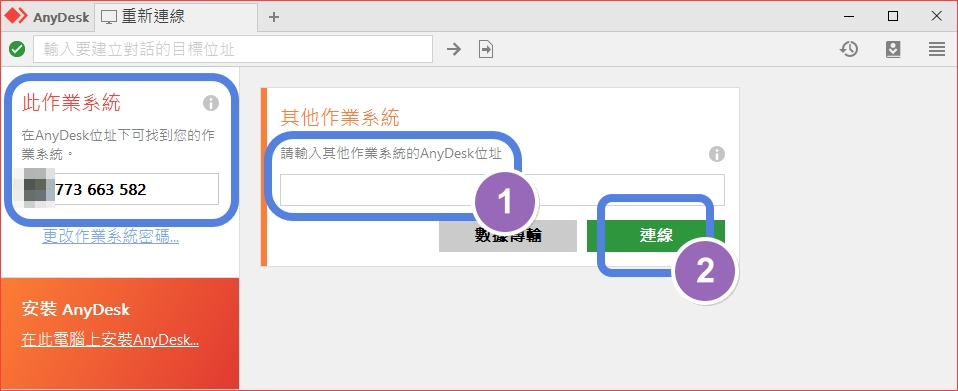Click the 此作業系統 heading
This screenshot has width=958, height=391.
click(71, 103)
